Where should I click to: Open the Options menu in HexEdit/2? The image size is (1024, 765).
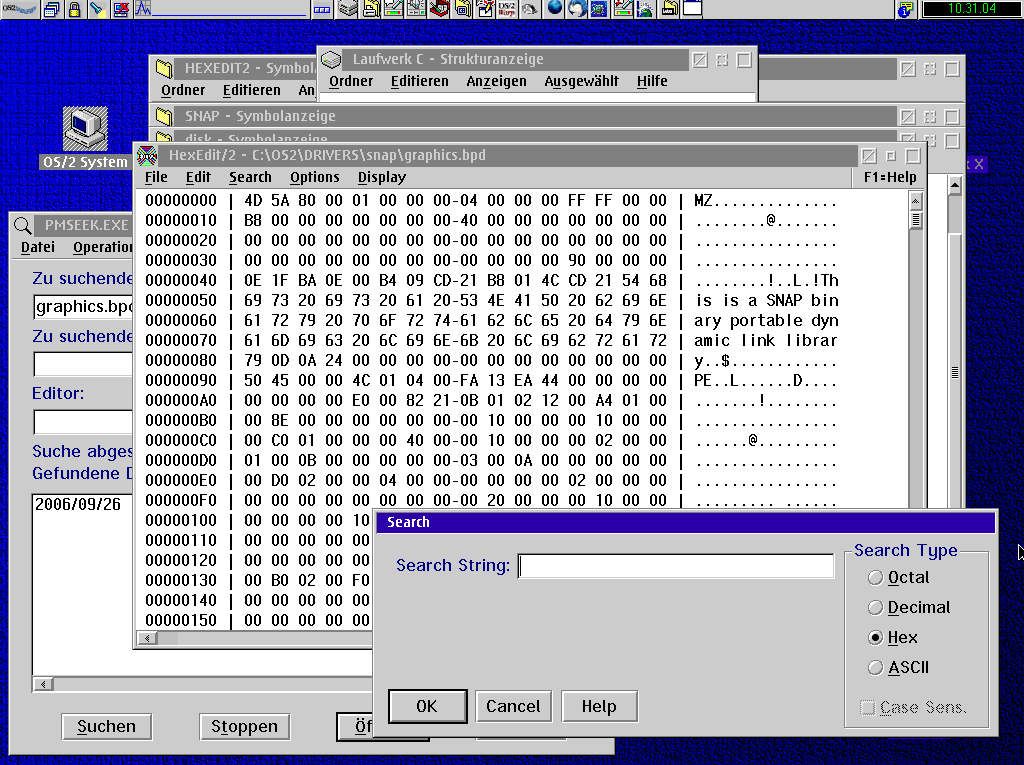(315, 178)
